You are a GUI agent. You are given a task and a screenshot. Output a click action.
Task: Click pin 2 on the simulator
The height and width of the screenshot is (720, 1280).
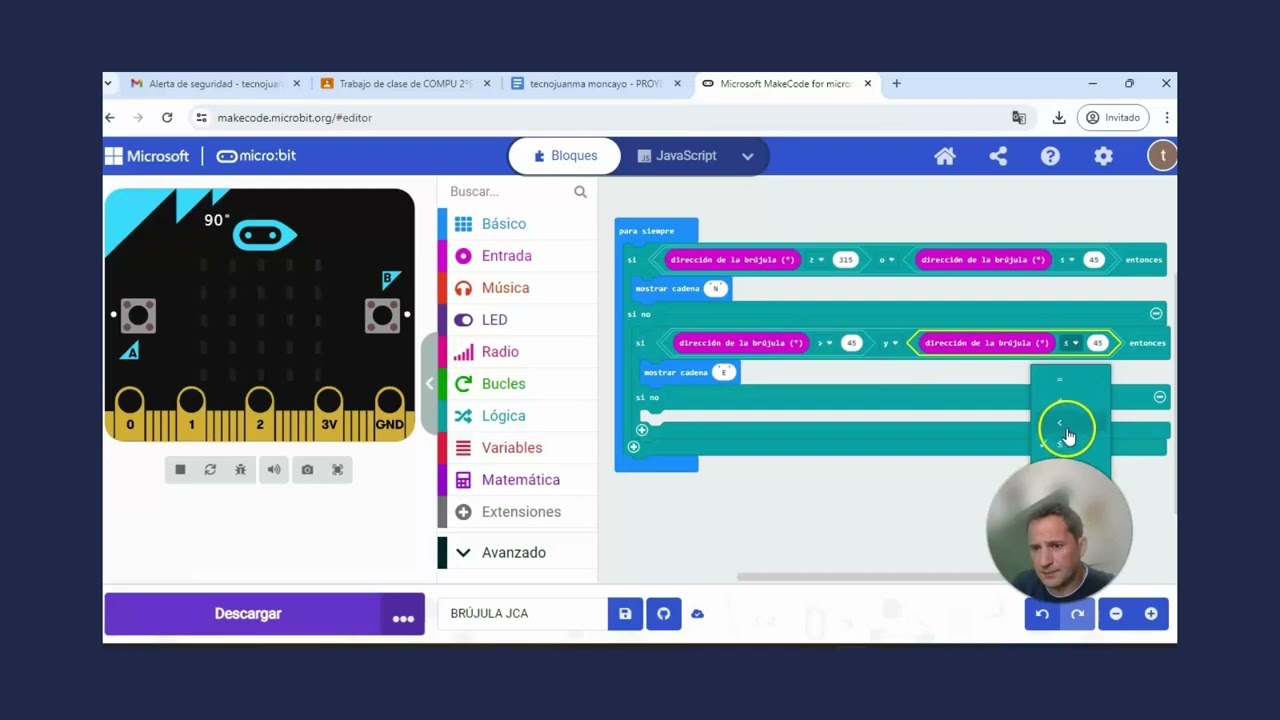[260, 414]
